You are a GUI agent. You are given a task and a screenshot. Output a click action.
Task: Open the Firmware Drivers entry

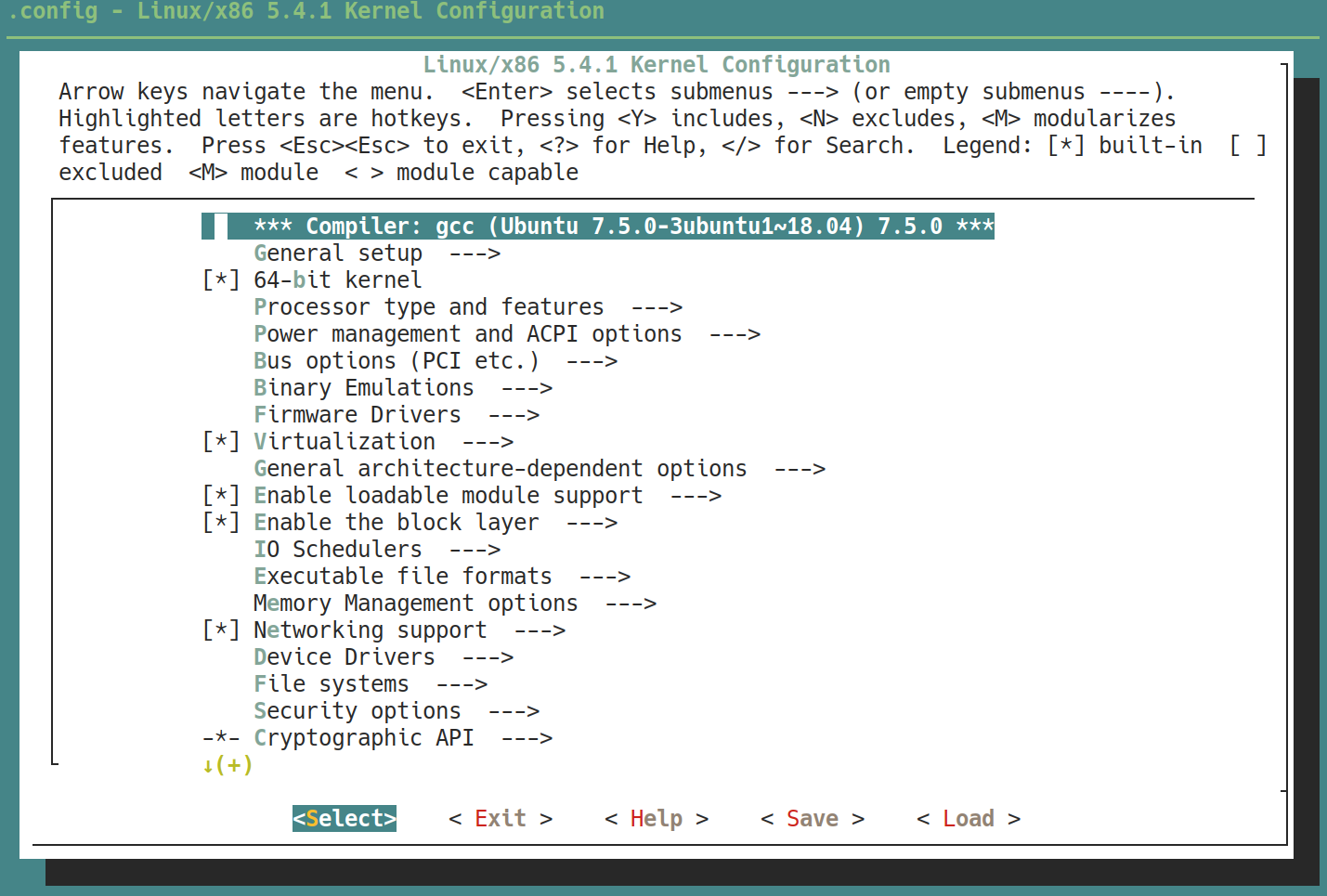point(357,415)
